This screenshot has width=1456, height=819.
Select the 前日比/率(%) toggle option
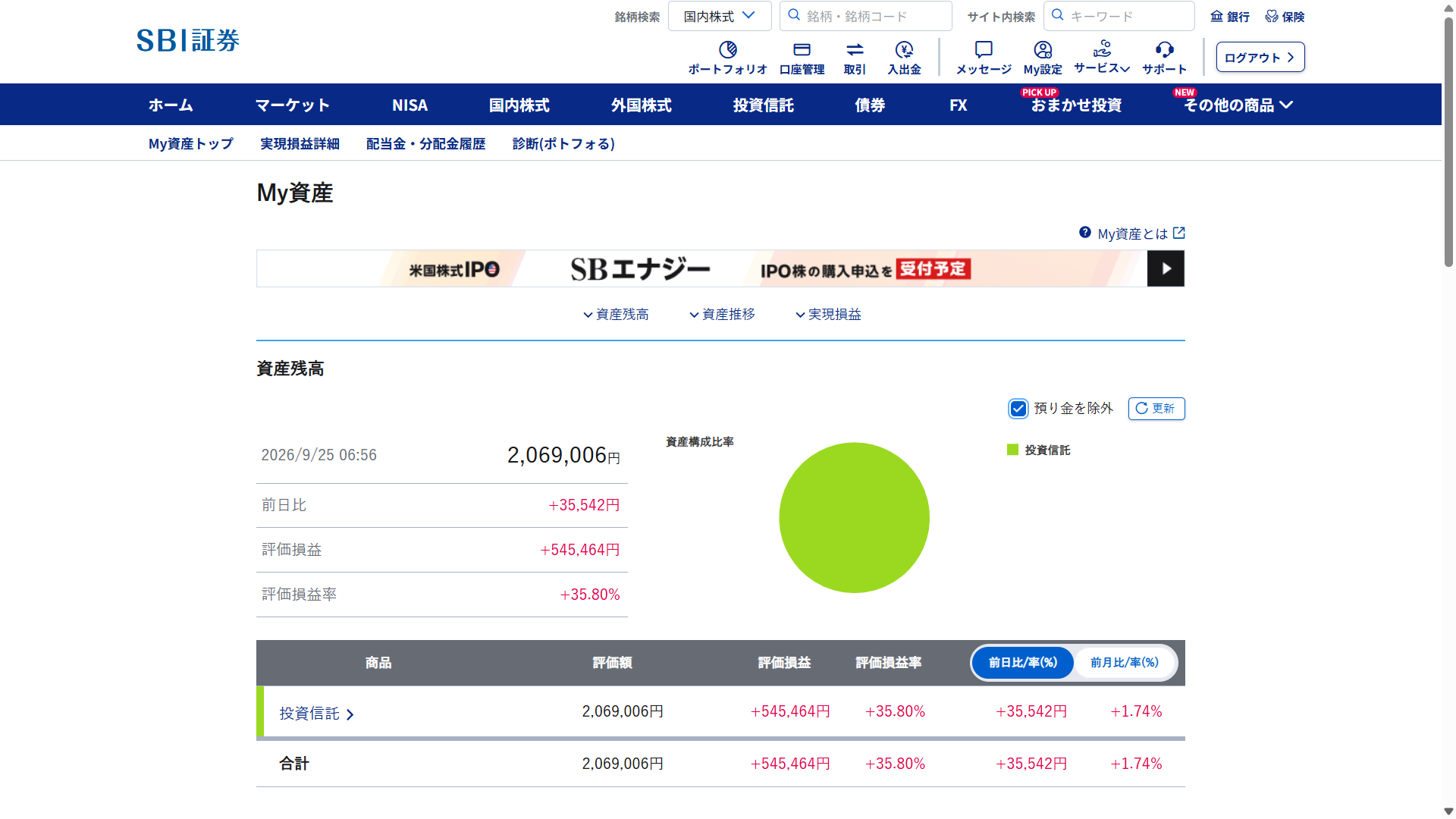(x=1022, y=663)
